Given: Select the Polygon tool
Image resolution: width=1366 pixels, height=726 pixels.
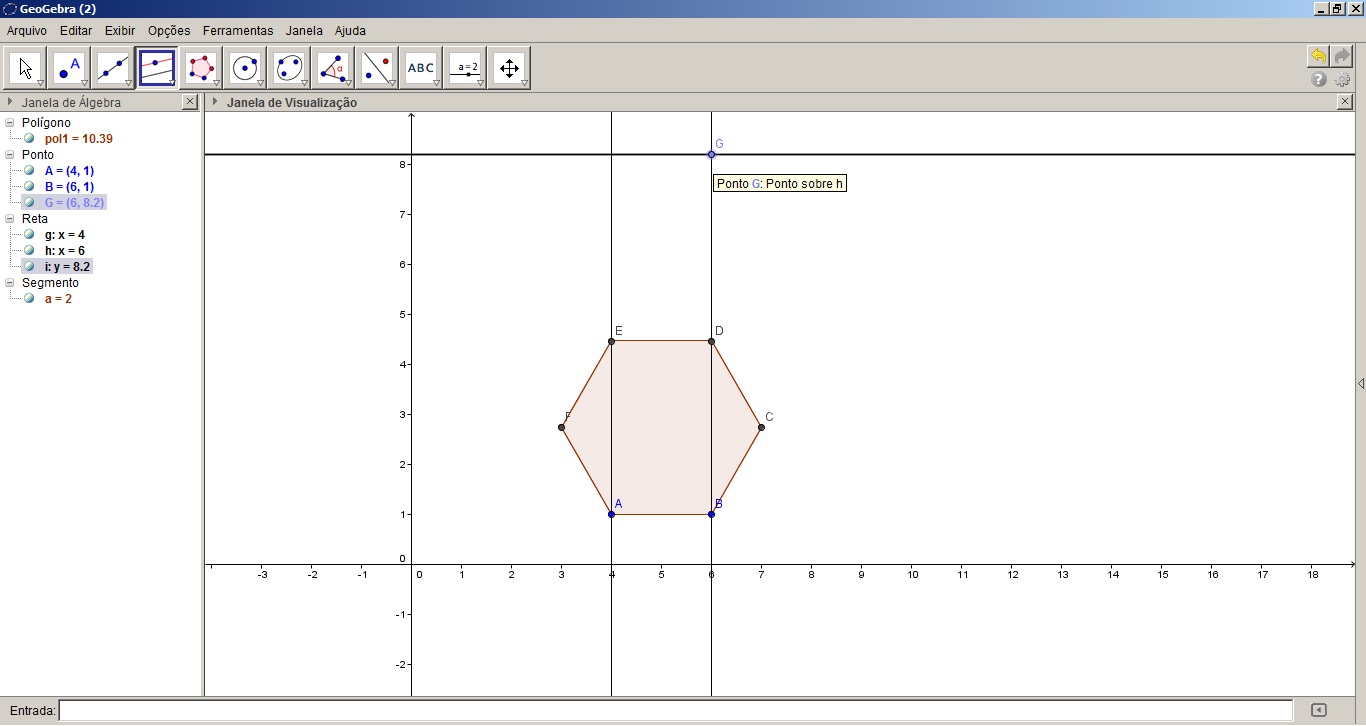Looking at the screenshot, I should click(x=201, y=68).
